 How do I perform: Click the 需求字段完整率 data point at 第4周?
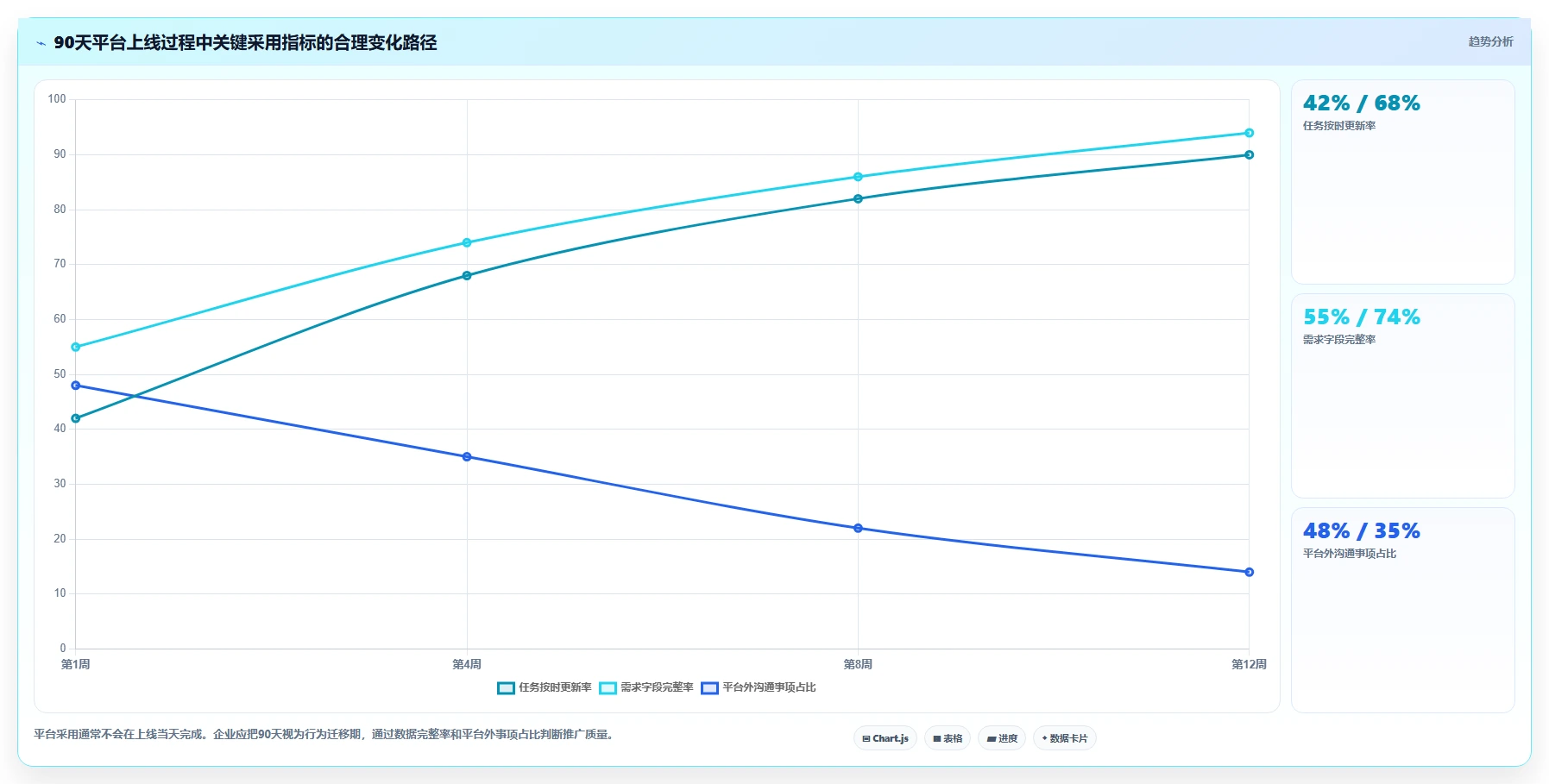point(467,242)
